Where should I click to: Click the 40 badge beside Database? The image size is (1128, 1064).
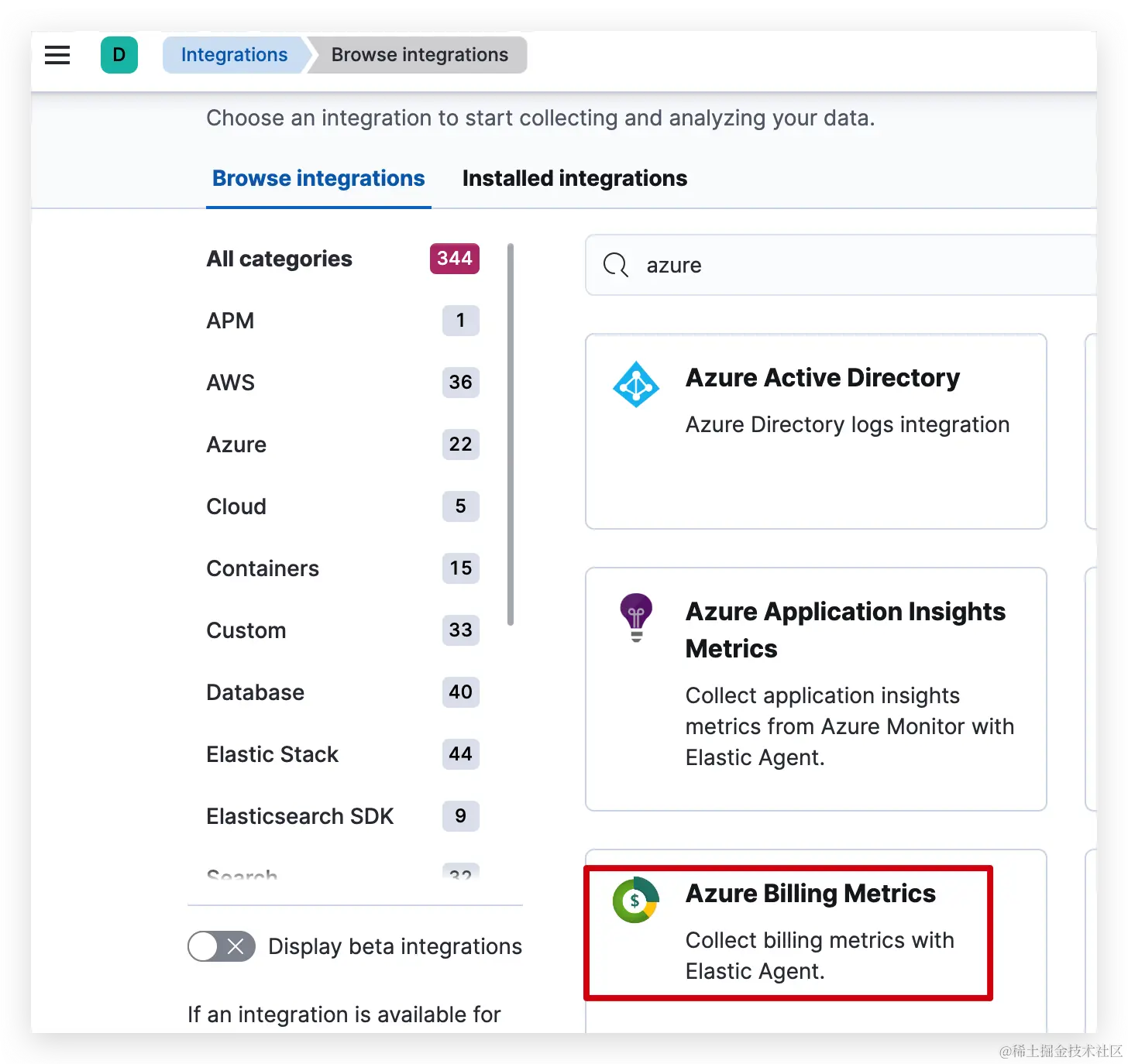(461, 692)
